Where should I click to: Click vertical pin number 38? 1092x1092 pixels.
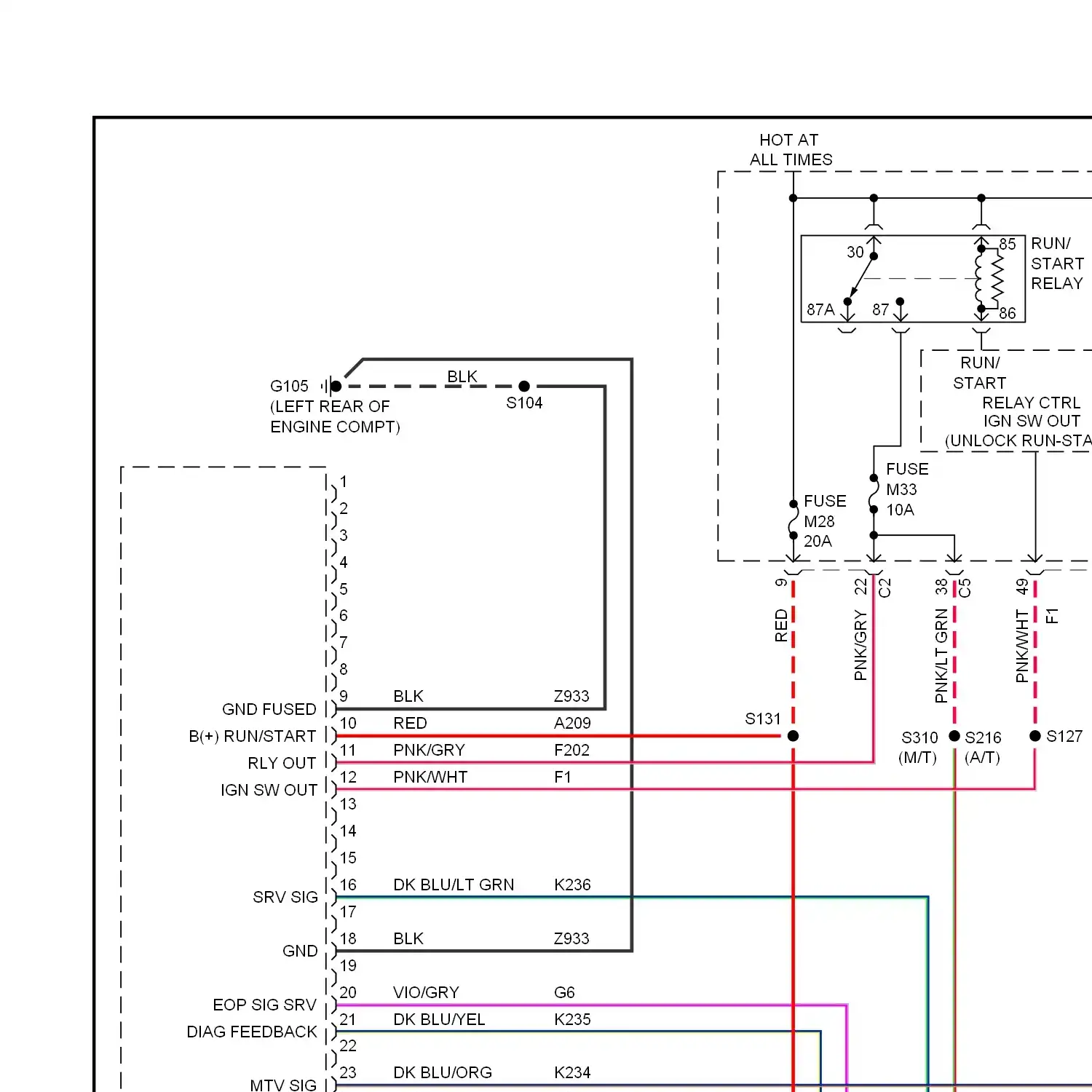click(x=941, y=586)
